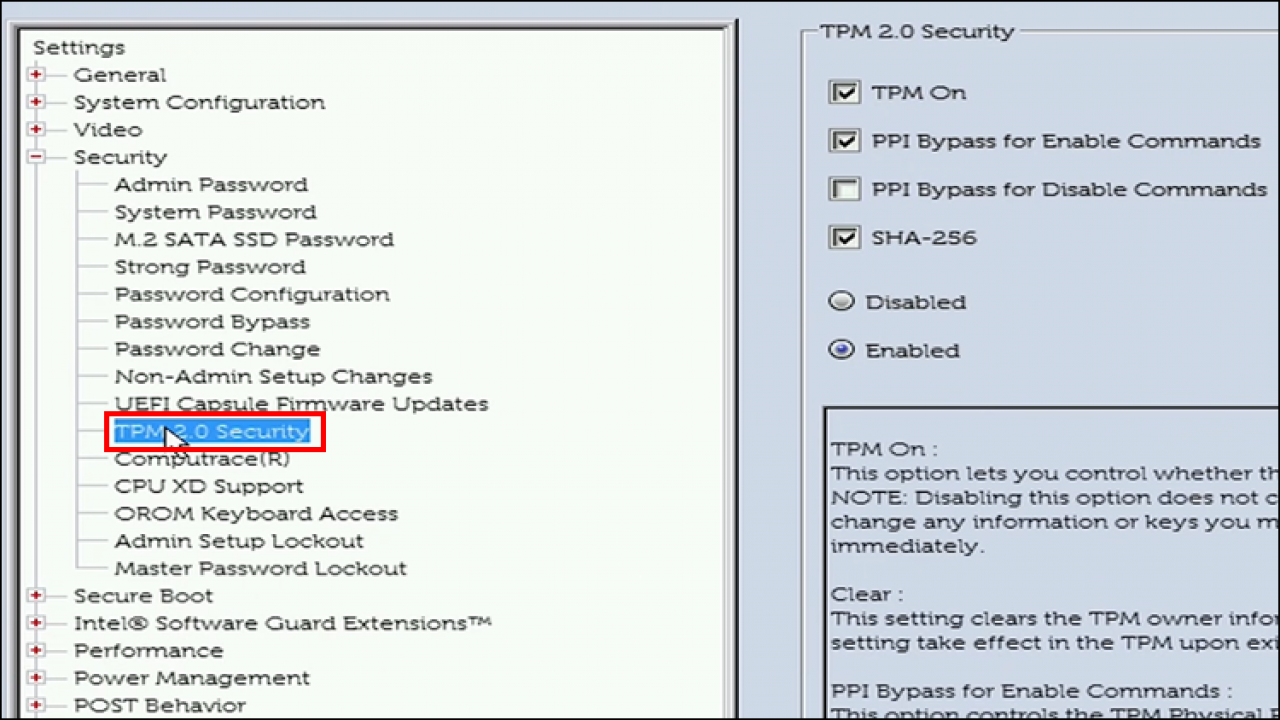Expand the Secure Boot section
The image size is (1280, 720).
[35, 595]
